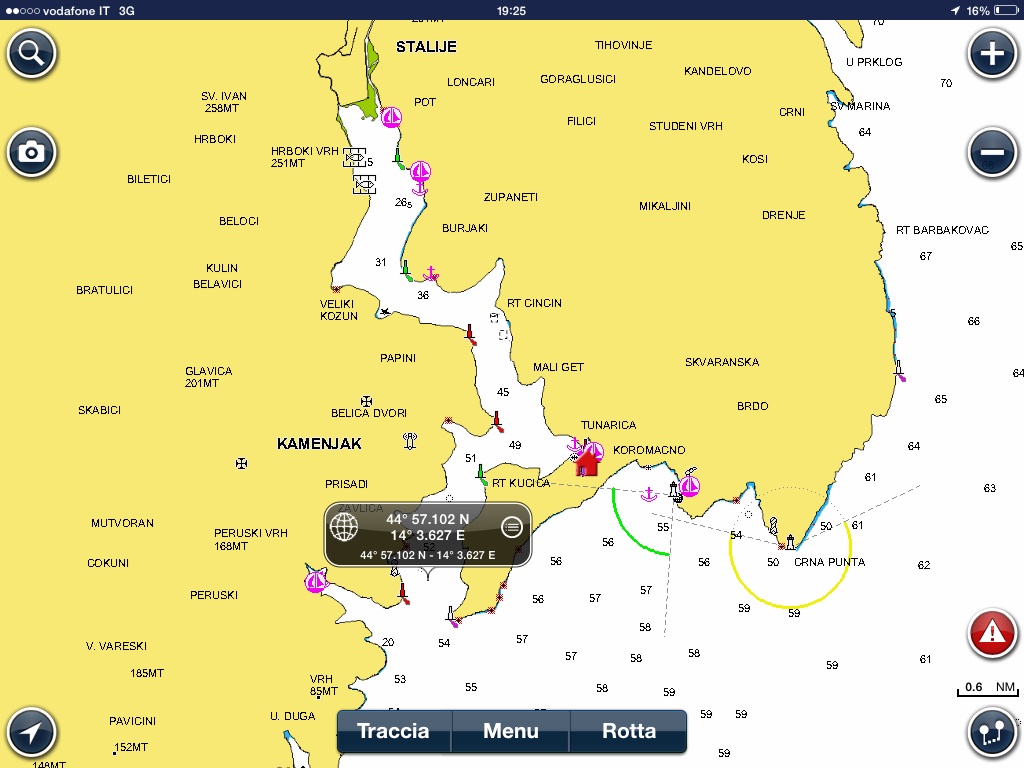Image resolution: width=1024 pixels, height=768 pixels.
Task: Tap the coordinates 44° 57.102 N popup
Action: (428, 536)
